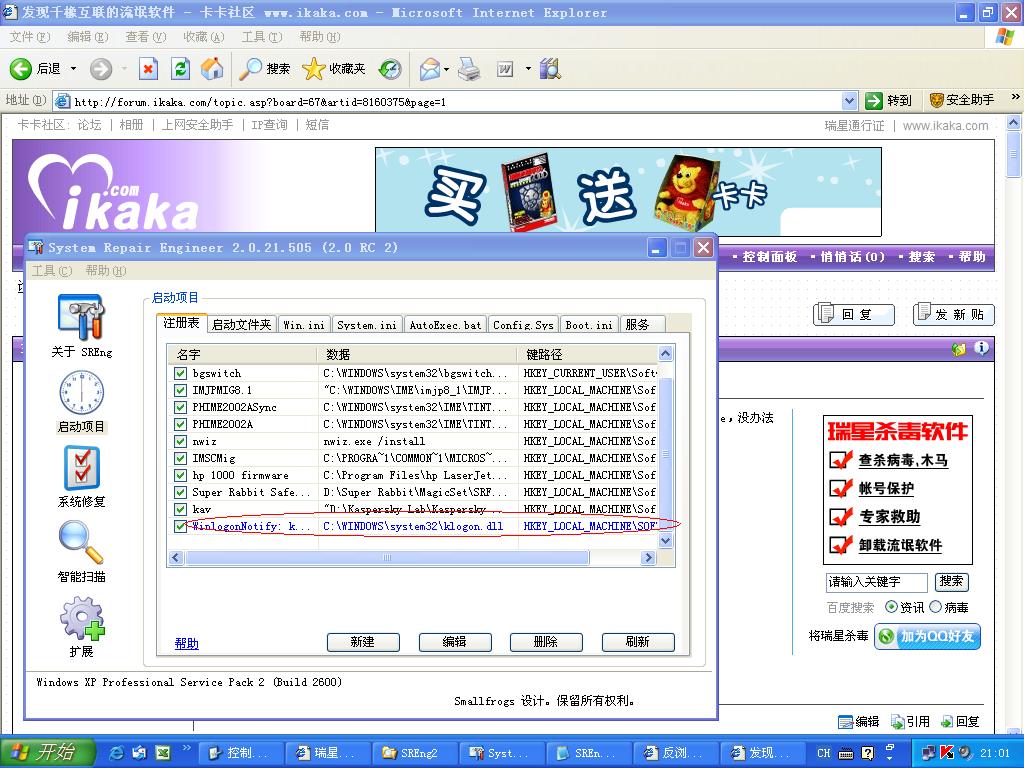Uncheck the IMSCMig startup entry
This screenshot has height=768, width=1024.
tap(181, 458)
